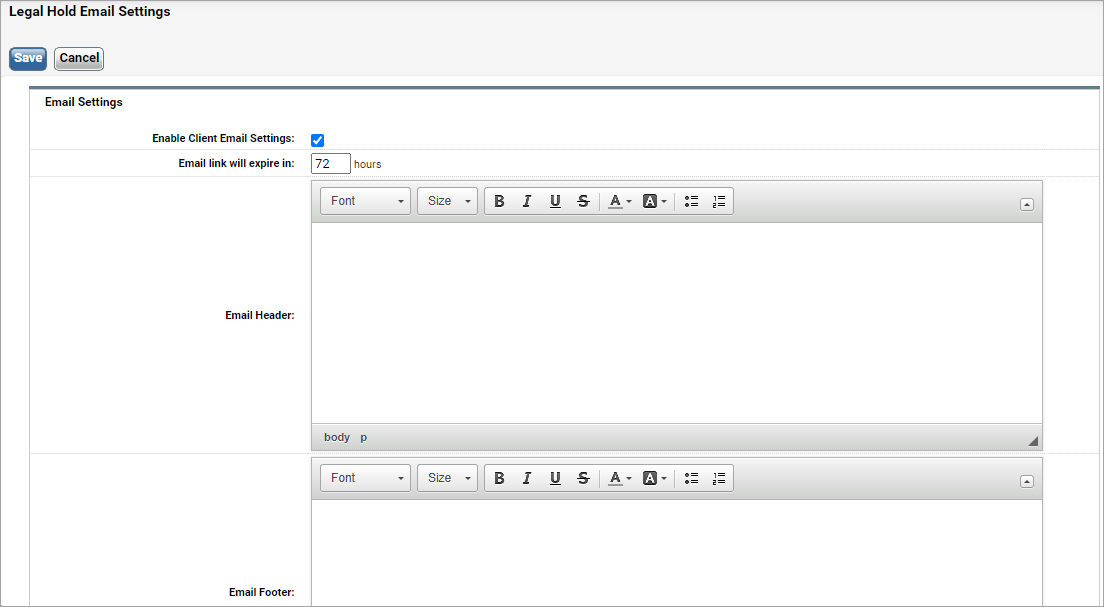
Task: Collapse the Email Footer editor toolbar
Action: coord(1027,482)
